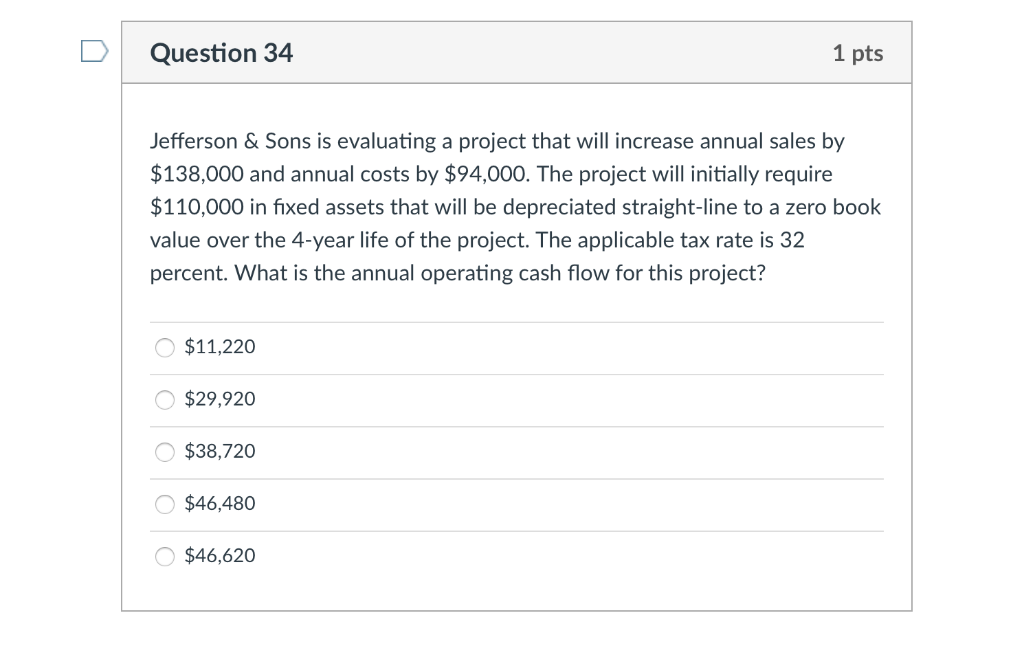Choose the answer labeled $11,220
The width and height of the screenshot is (1024, 657).
[x=219, y=347]
